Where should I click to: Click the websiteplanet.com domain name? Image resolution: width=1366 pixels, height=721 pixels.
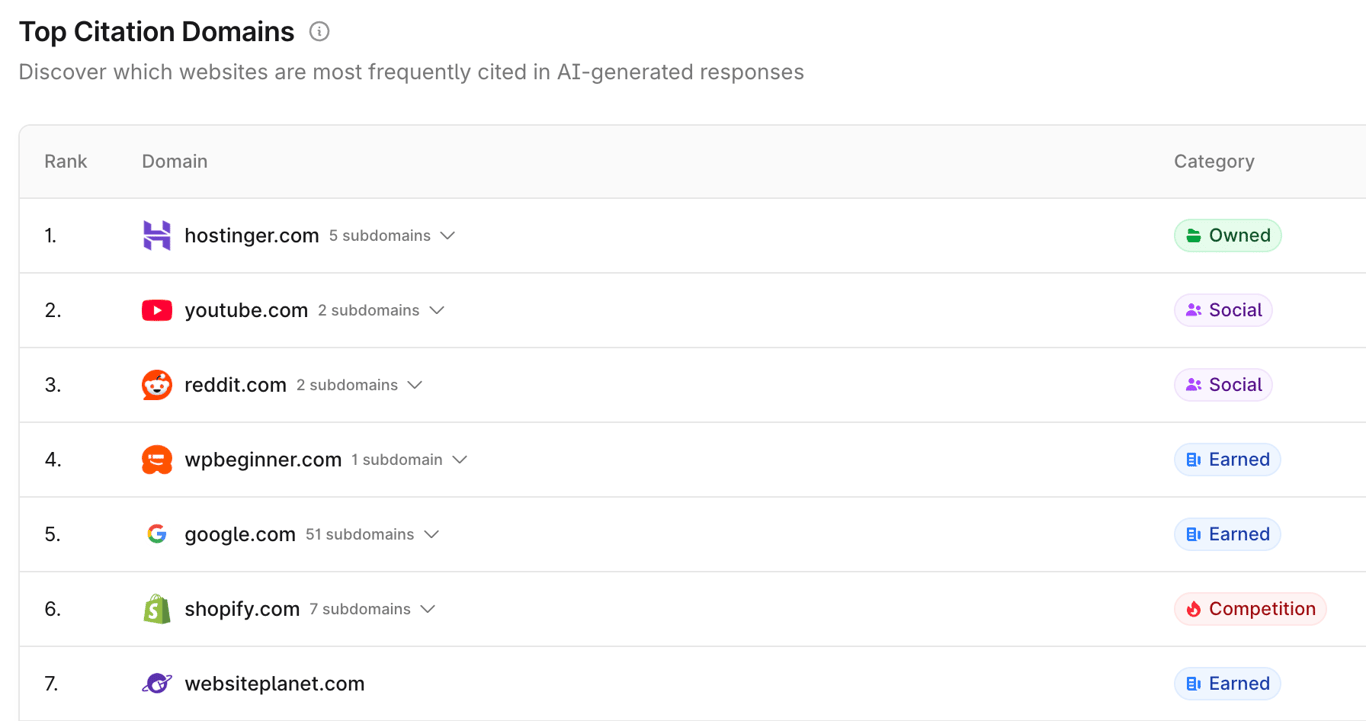pyautogui.click(x=273, y=683)
